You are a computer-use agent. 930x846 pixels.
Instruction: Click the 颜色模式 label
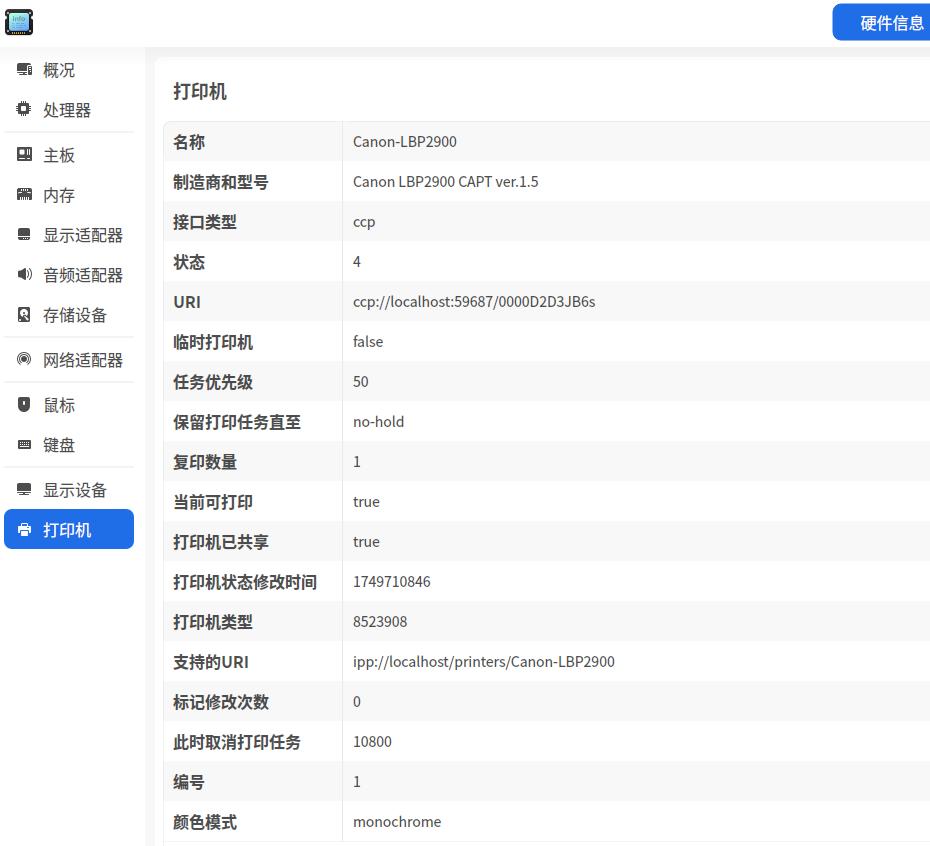205,822
